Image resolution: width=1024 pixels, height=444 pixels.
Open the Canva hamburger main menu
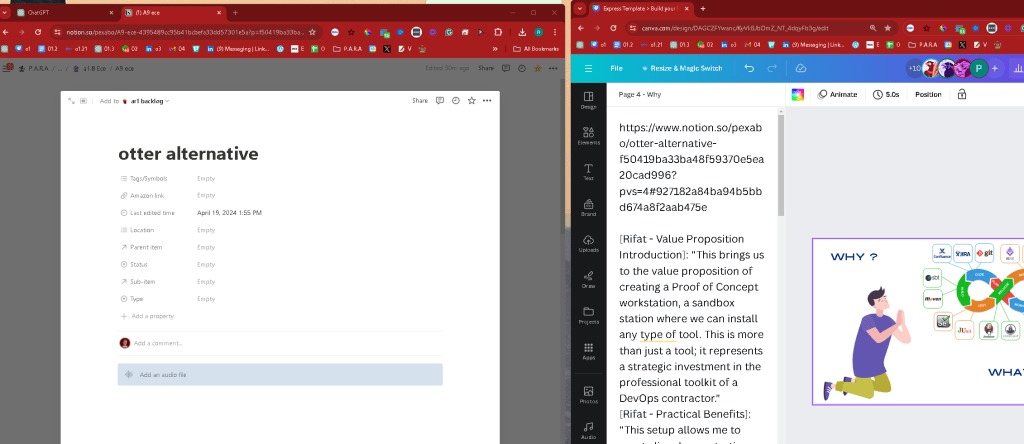pyautogui.click(x=588, y=69)
